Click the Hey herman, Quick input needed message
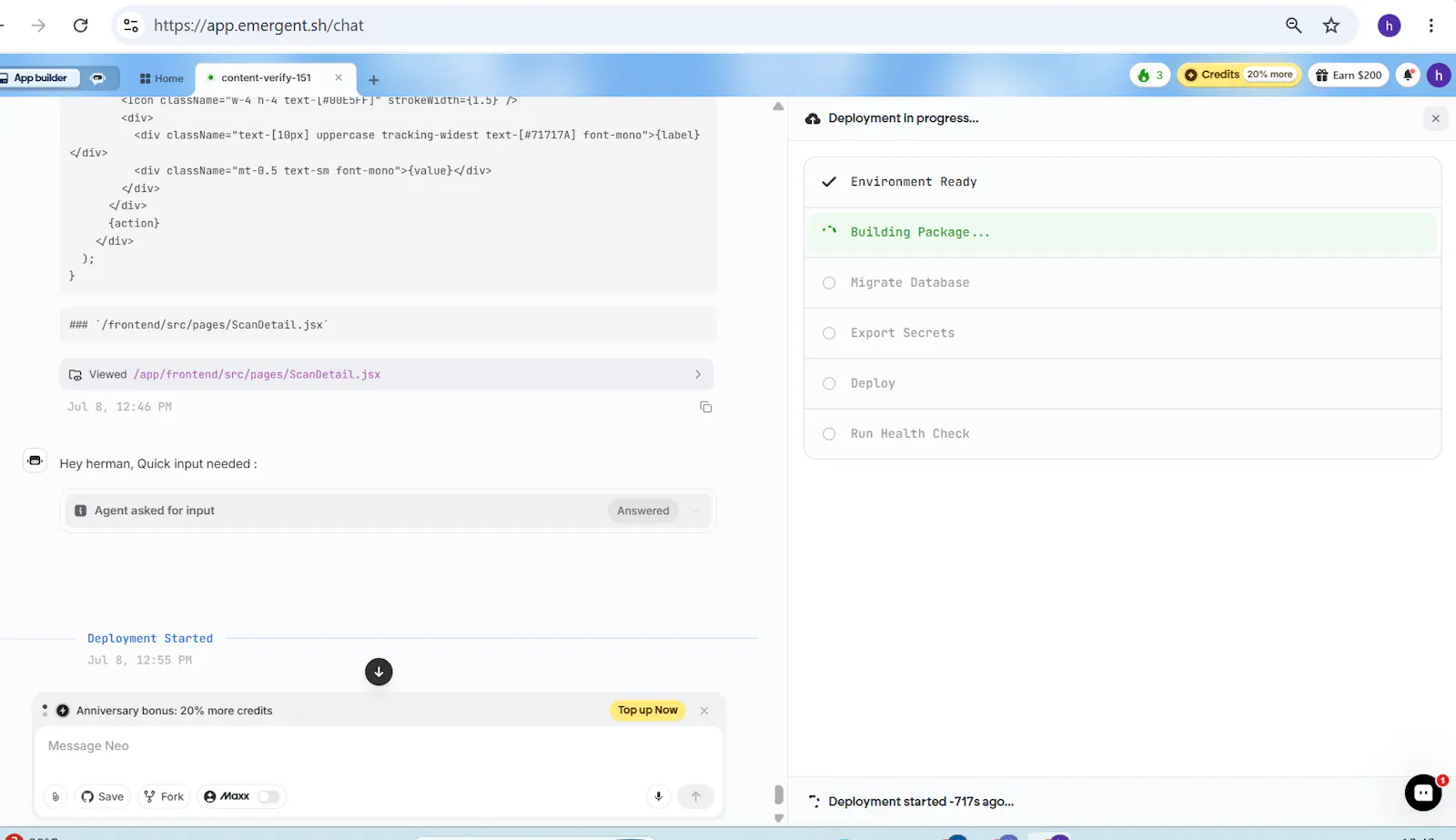Viewport: 1456px width, 840px height. pyautogui.click(x=158, y=463)
